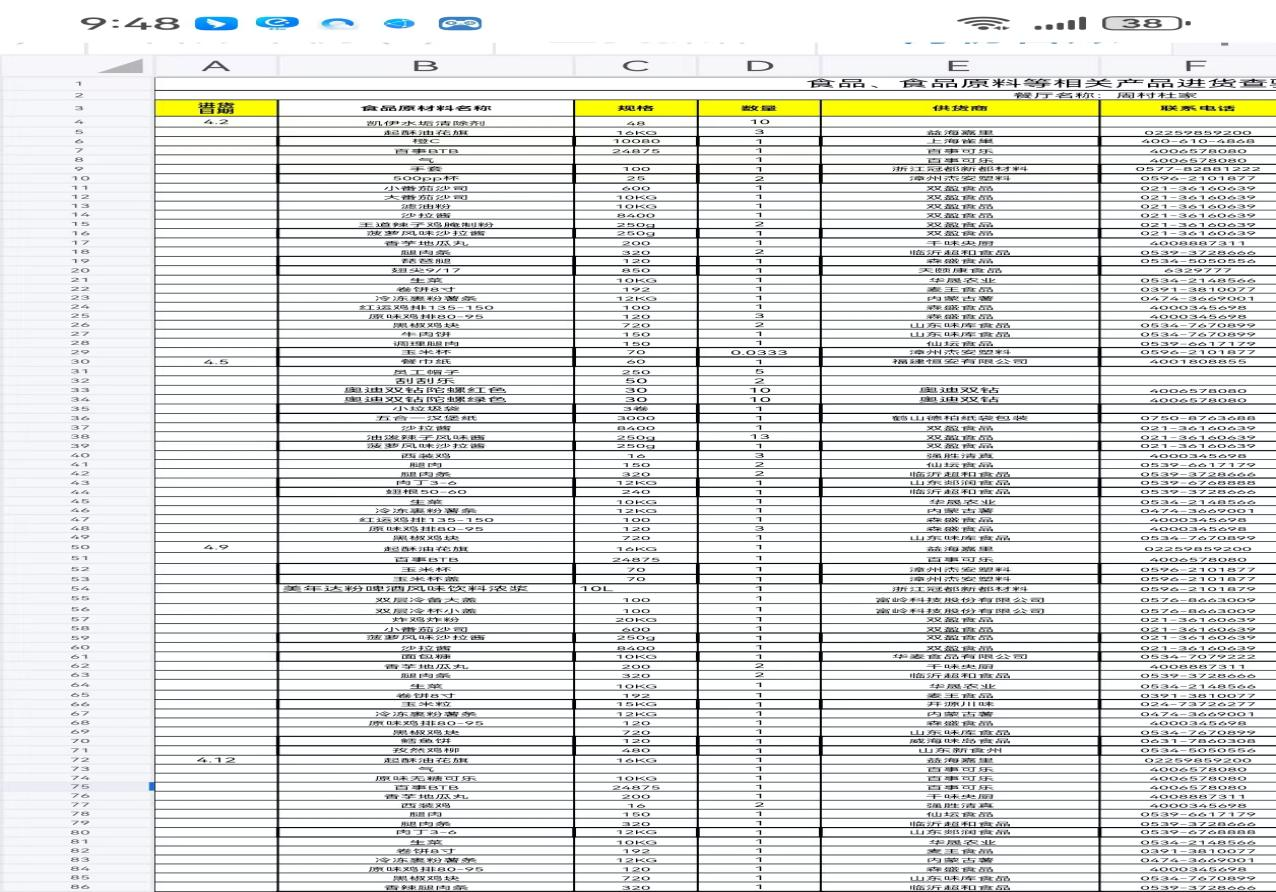1276x892 pixels.
Task: Click the phone number 0631-7860308
Action: coord(1188,741)
